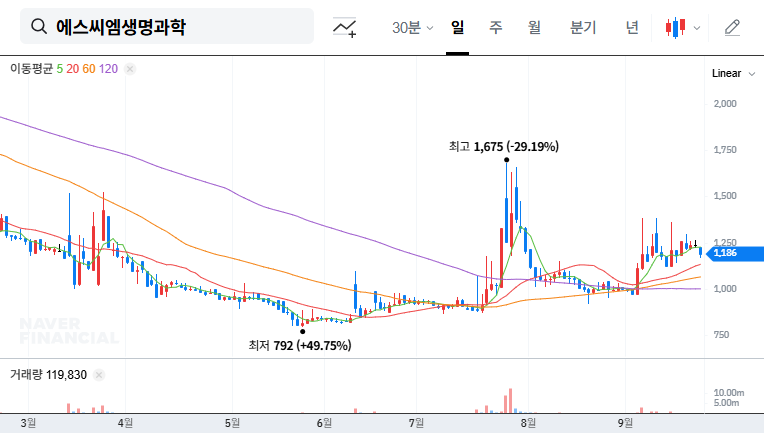Click the 에스씨엠생명과학 search field
The width and height of the screenshot is (764, 433).
(167, 26)
